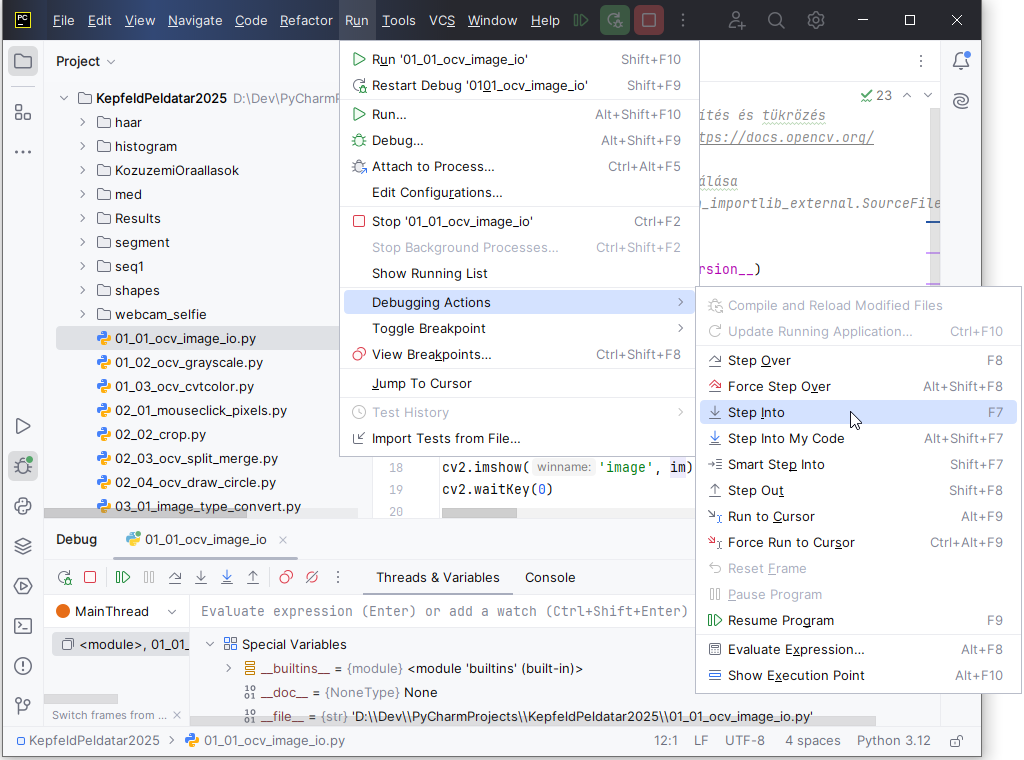Viewport: 1024px width, 760px height.
Task: Expand the Results folder
Action: [x=82, y=218]
